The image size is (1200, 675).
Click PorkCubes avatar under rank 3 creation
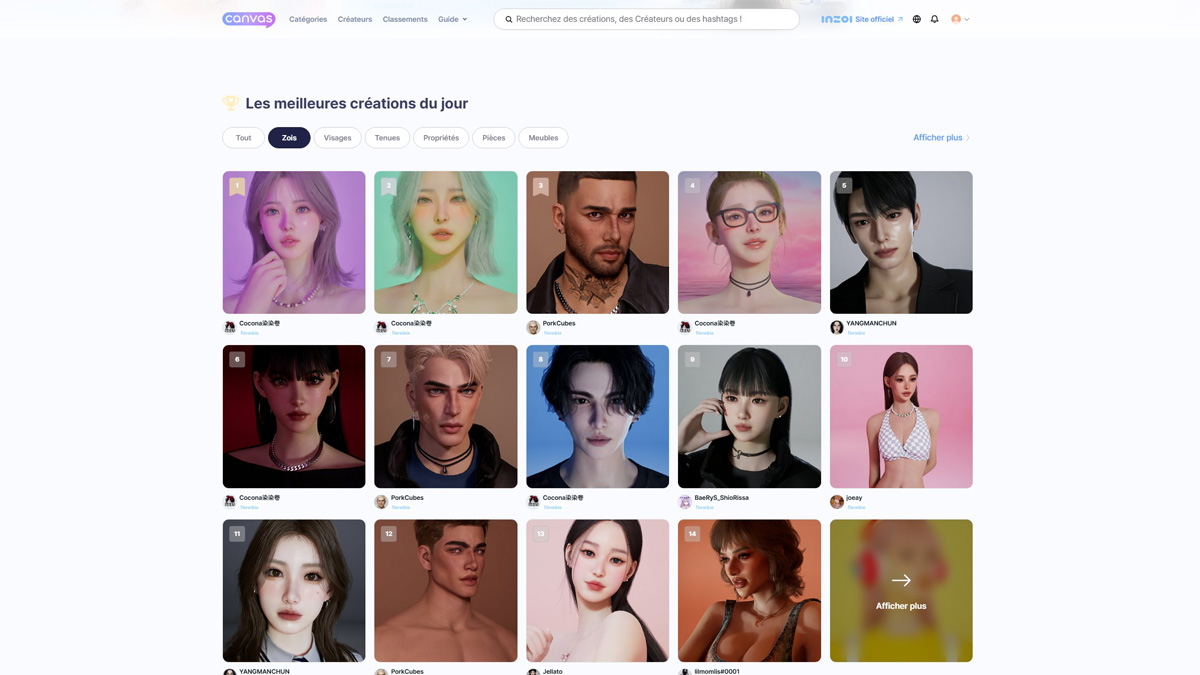[x=533, y=327]
